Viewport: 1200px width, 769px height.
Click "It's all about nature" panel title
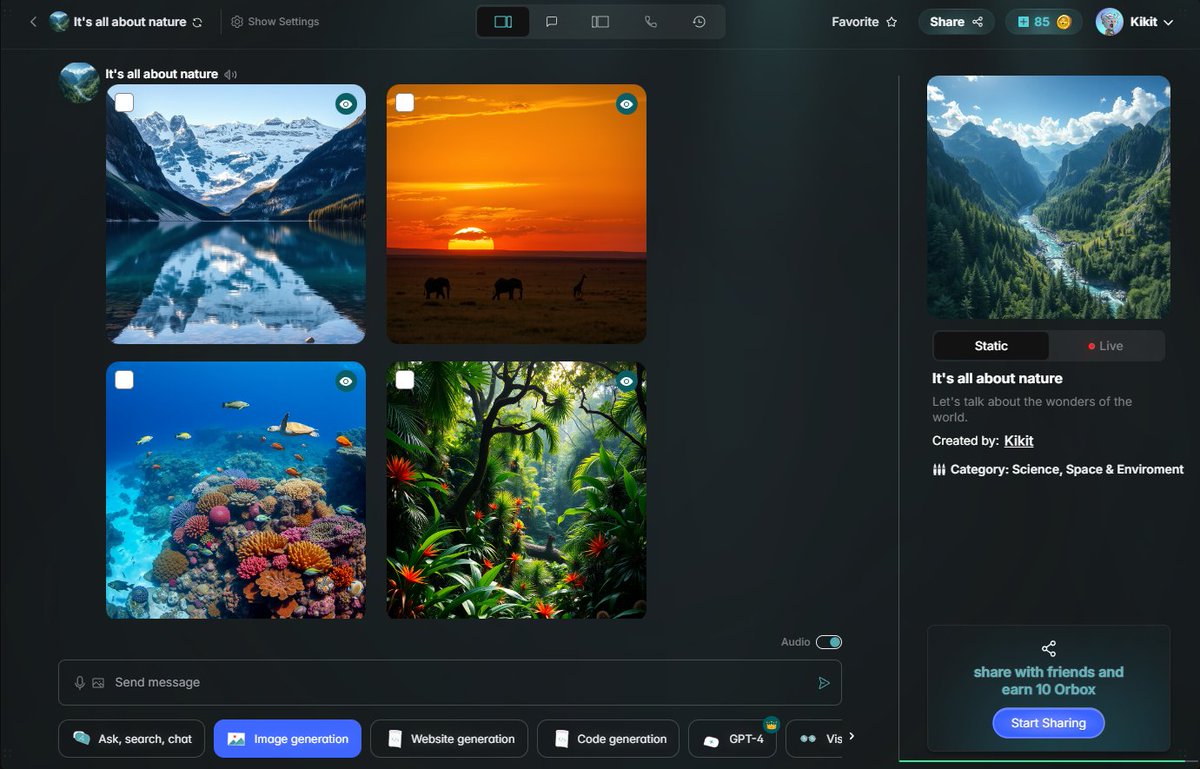(997, 379)
